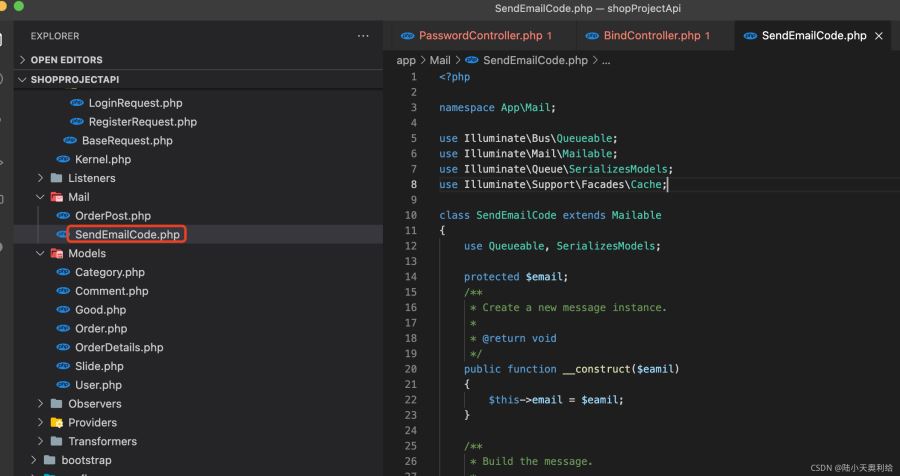Switch to the PasswordController.php tab
The image size is (900, 476).
[x=479, y=36]
